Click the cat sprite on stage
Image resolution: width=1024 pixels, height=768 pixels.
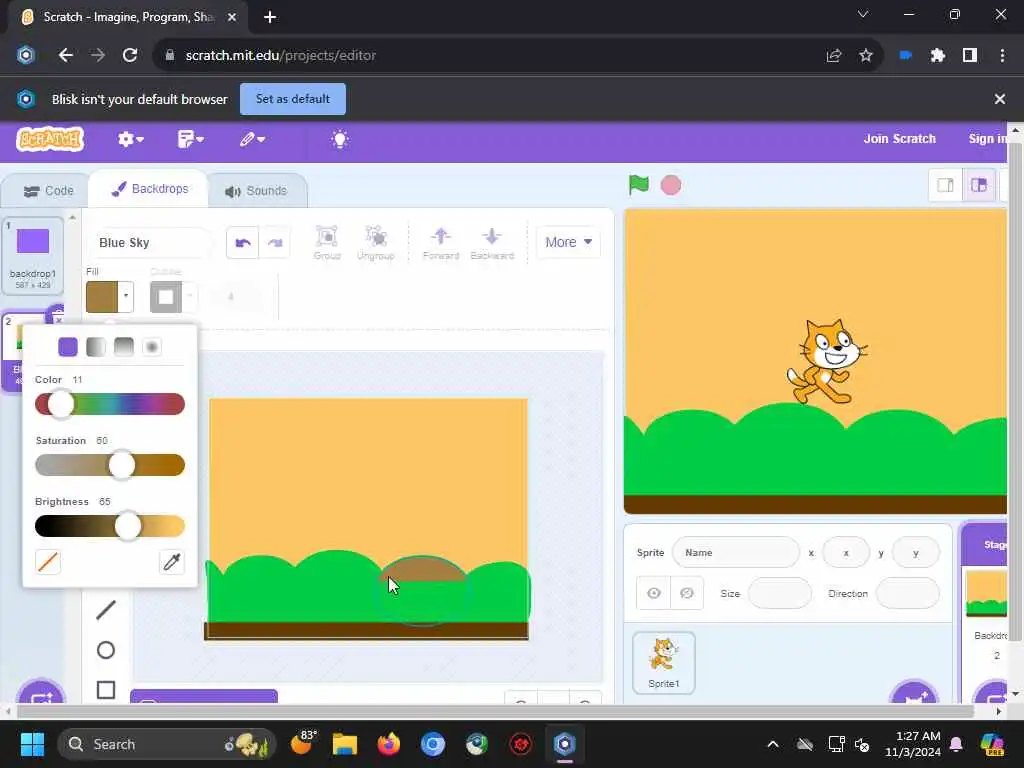click(x=826, y=361)
